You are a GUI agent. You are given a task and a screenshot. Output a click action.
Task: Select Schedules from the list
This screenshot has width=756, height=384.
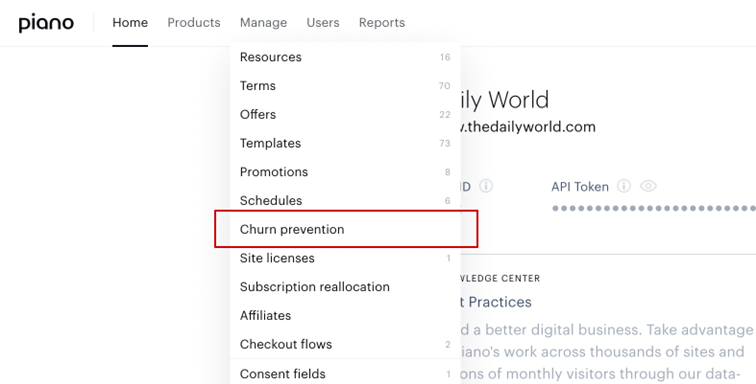(345, 200)
